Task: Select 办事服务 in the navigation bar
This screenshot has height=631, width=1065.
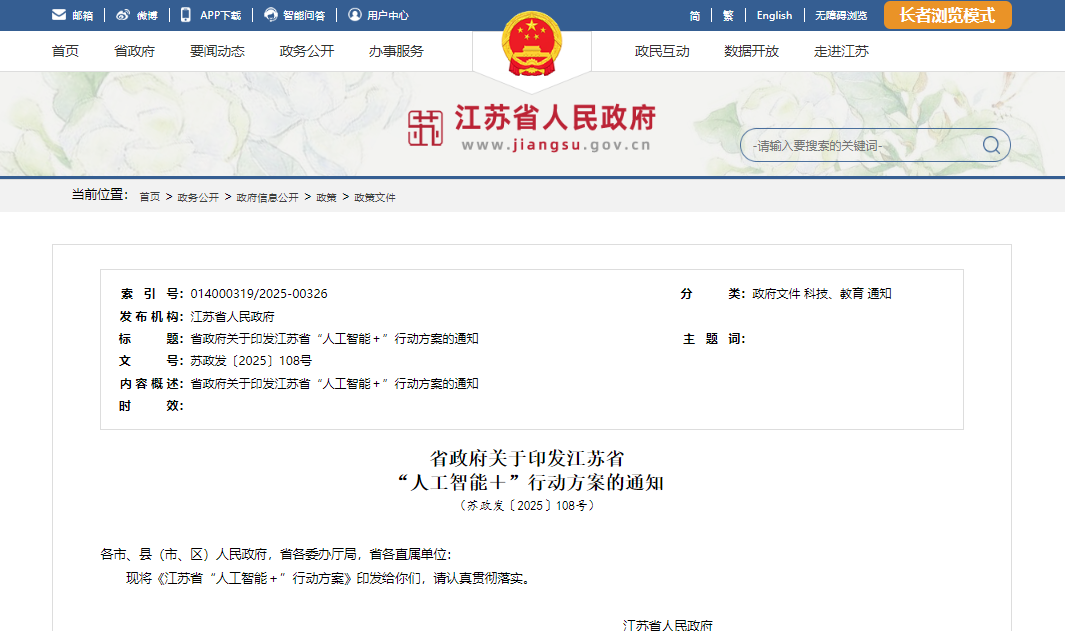Action: pos(395,51)
